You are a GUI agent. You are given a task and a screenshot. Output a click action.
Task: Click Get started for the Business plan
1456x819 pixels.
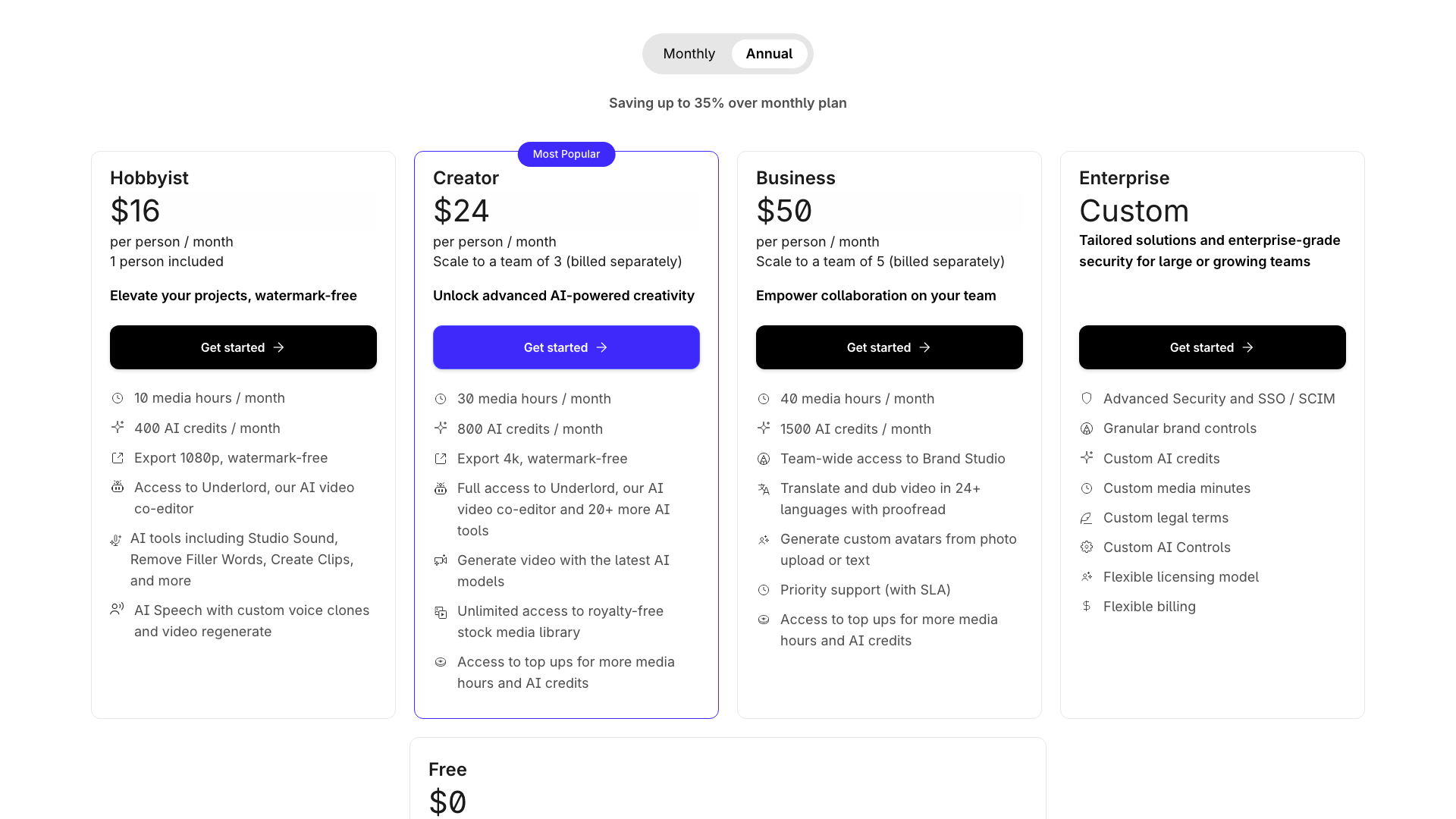[889, 347]
